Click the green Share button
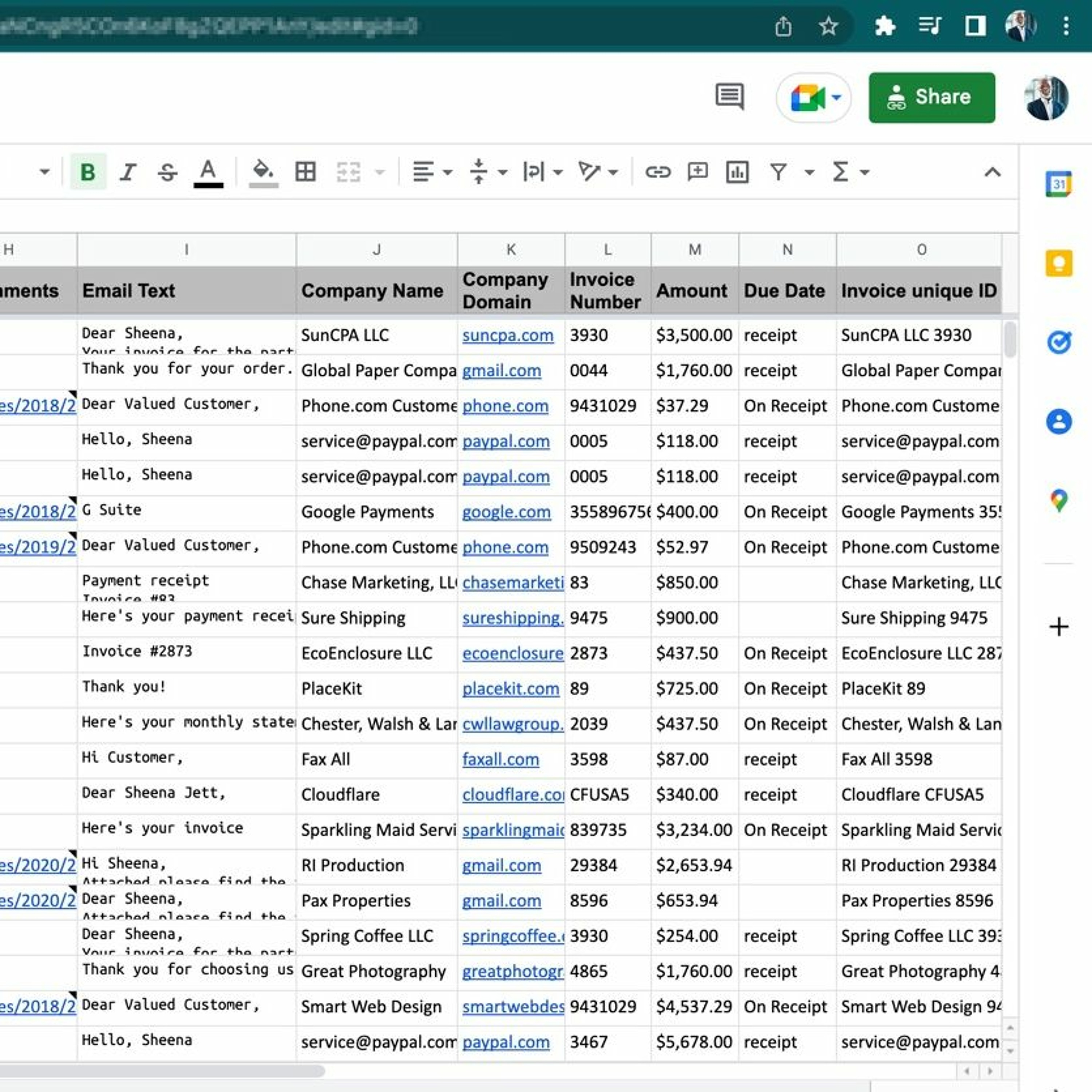 pos(931,98)
